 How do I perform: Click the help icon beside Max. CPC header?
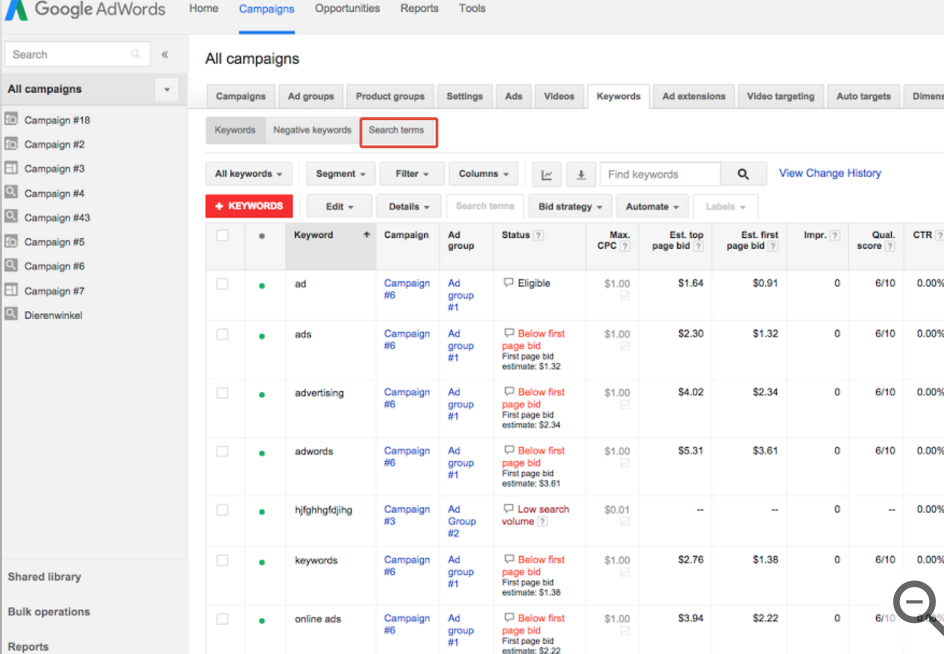pos(626,246)
